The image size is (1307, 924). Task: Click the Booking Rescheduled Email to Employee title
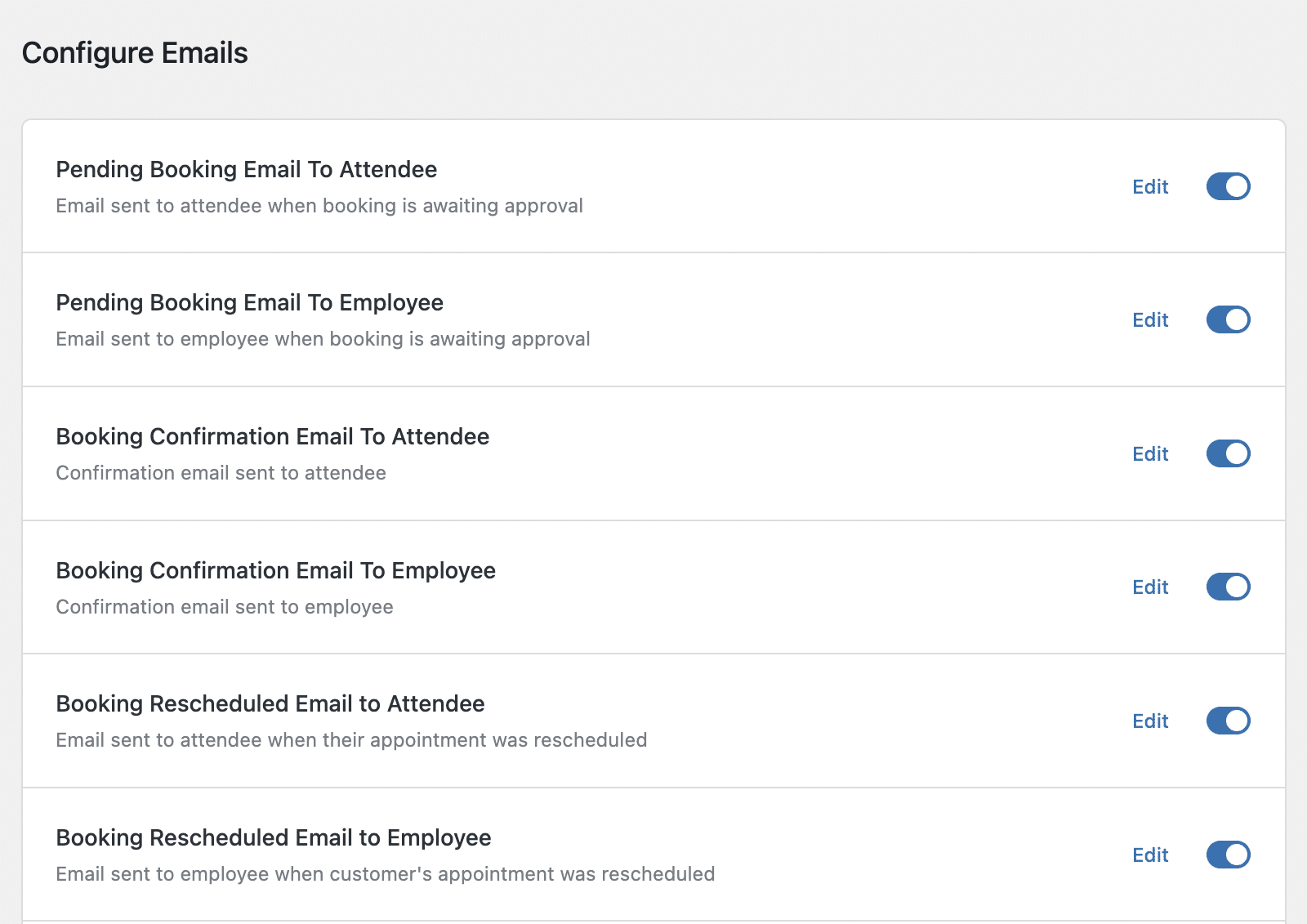(273, 837)
